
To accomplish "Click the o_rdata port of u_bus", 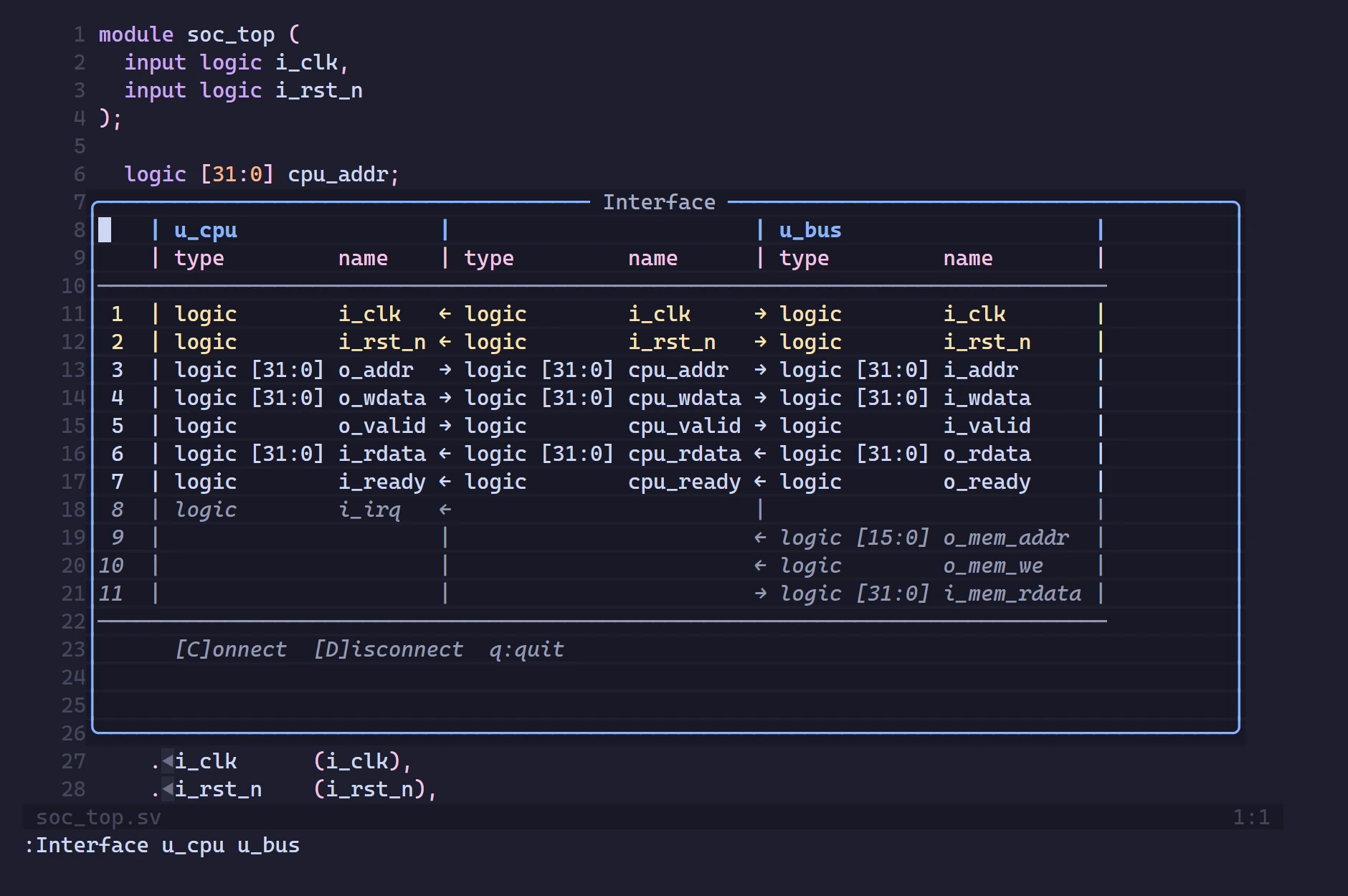I will [987, 454].
